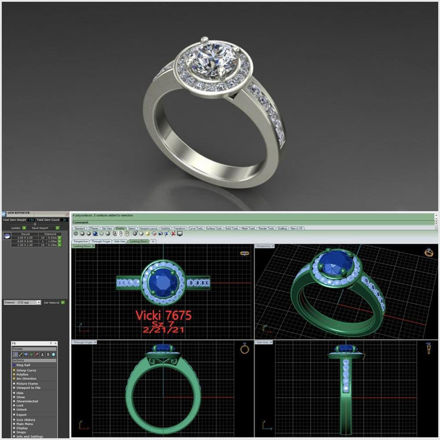The height and width of the screenshot is (440, 440).
Task: Toggle the Update green checkbox
Action: (24, 228)
